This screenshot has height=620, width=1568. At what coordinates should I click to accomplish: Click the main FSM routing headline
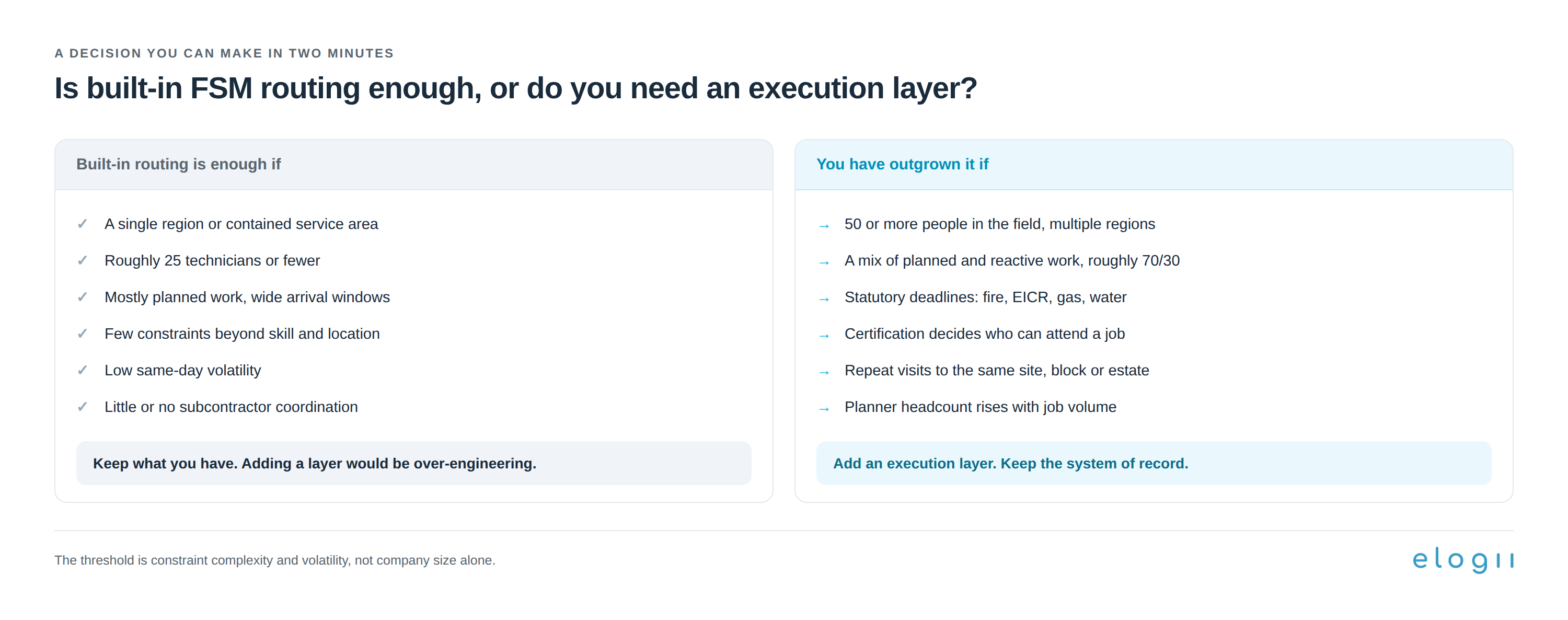515,88
